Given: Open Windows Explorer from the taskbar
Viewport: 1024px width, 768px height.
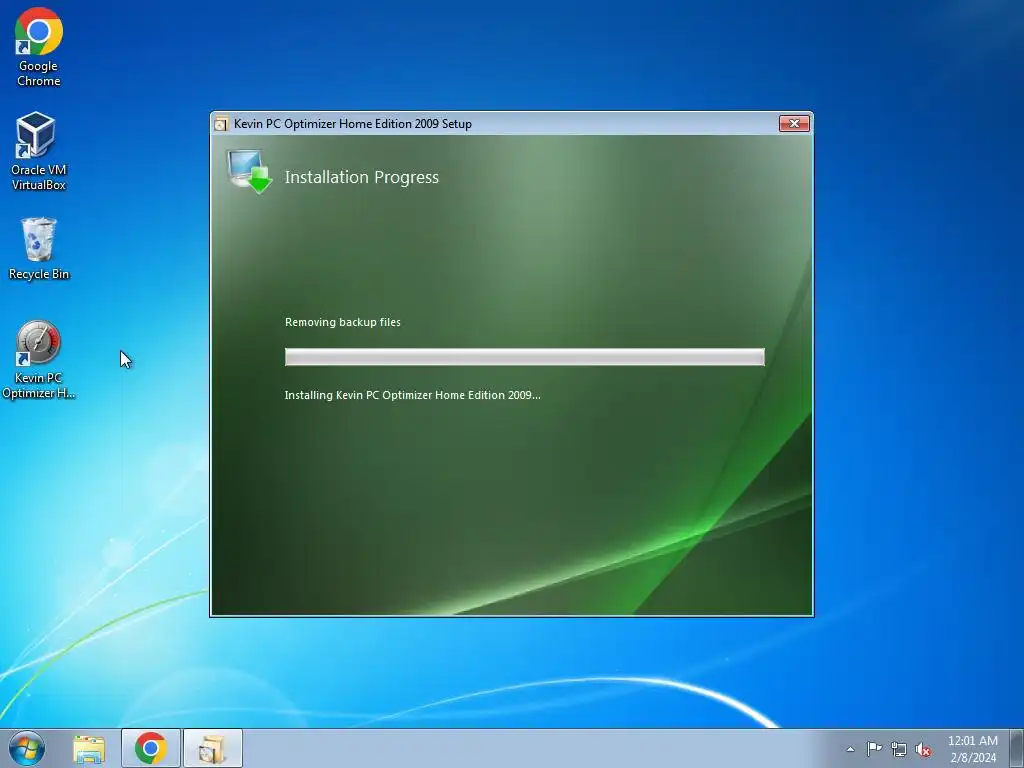Looking at the screenshot, I should coord(89,748).
